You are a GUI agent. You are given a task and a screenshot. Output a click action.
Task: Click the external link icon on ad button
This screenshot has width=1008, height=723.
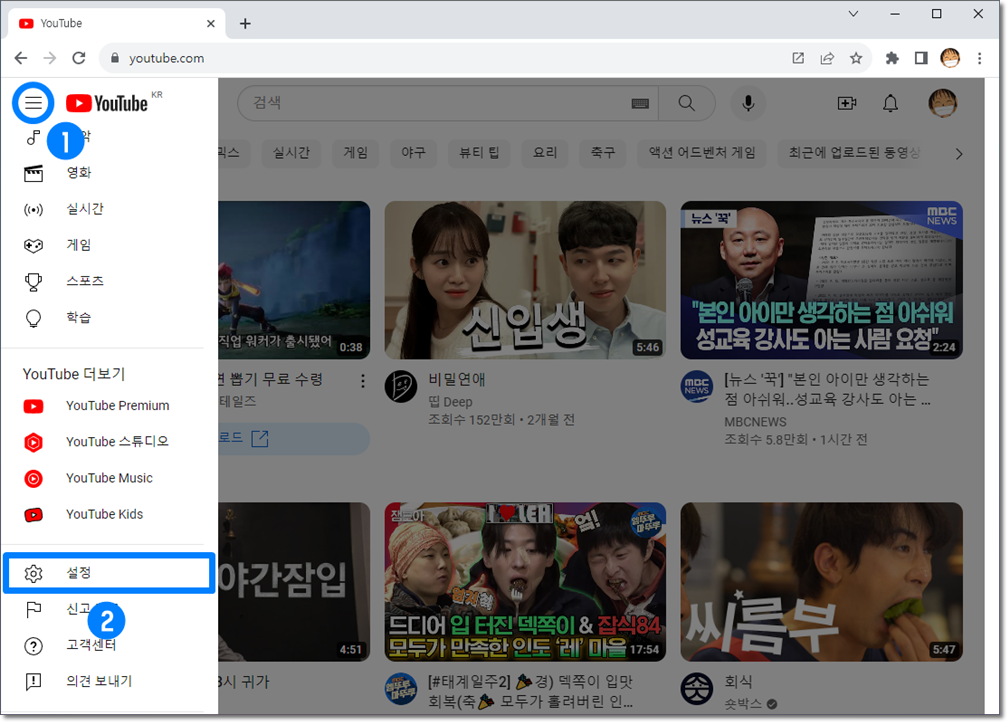tap(260, 439)
